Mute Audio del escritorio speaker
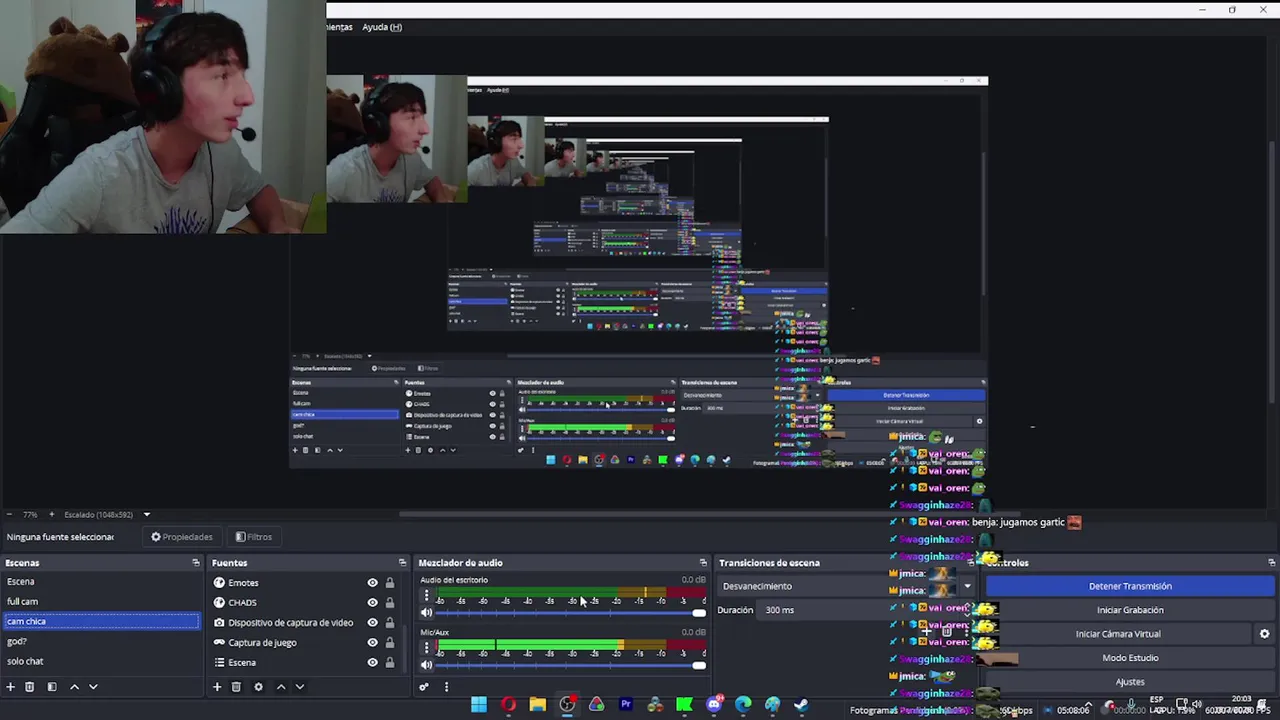 point(427,613)
